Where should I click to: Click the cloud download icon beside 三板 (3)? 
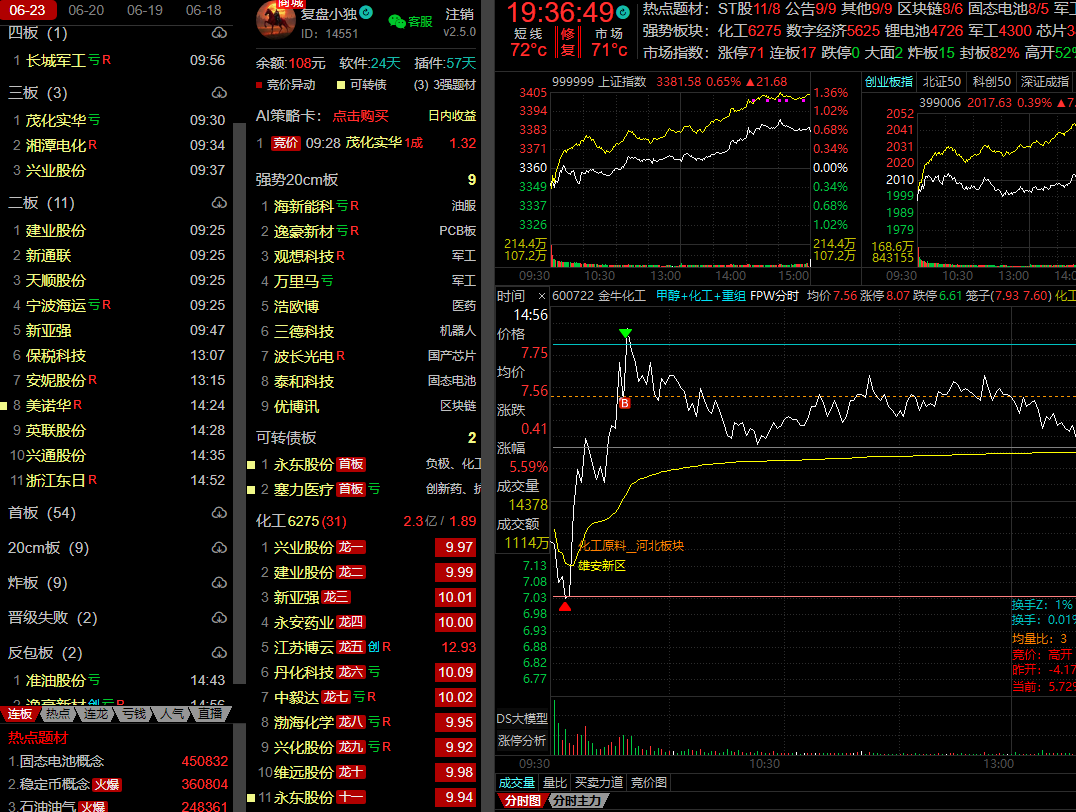coord(219,92)
